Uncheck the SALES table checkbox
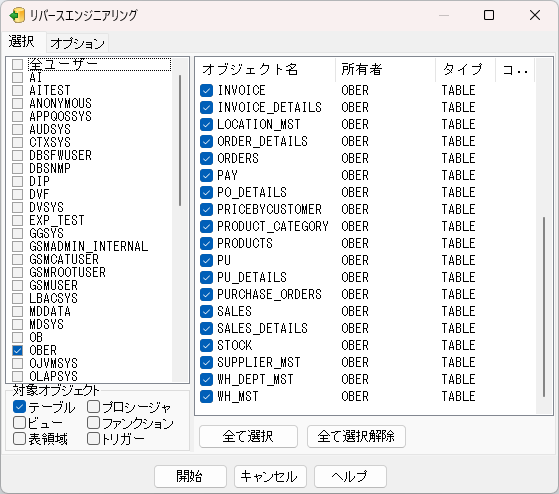This screenshot has width=559, height=494. click(x=206, y=312)
